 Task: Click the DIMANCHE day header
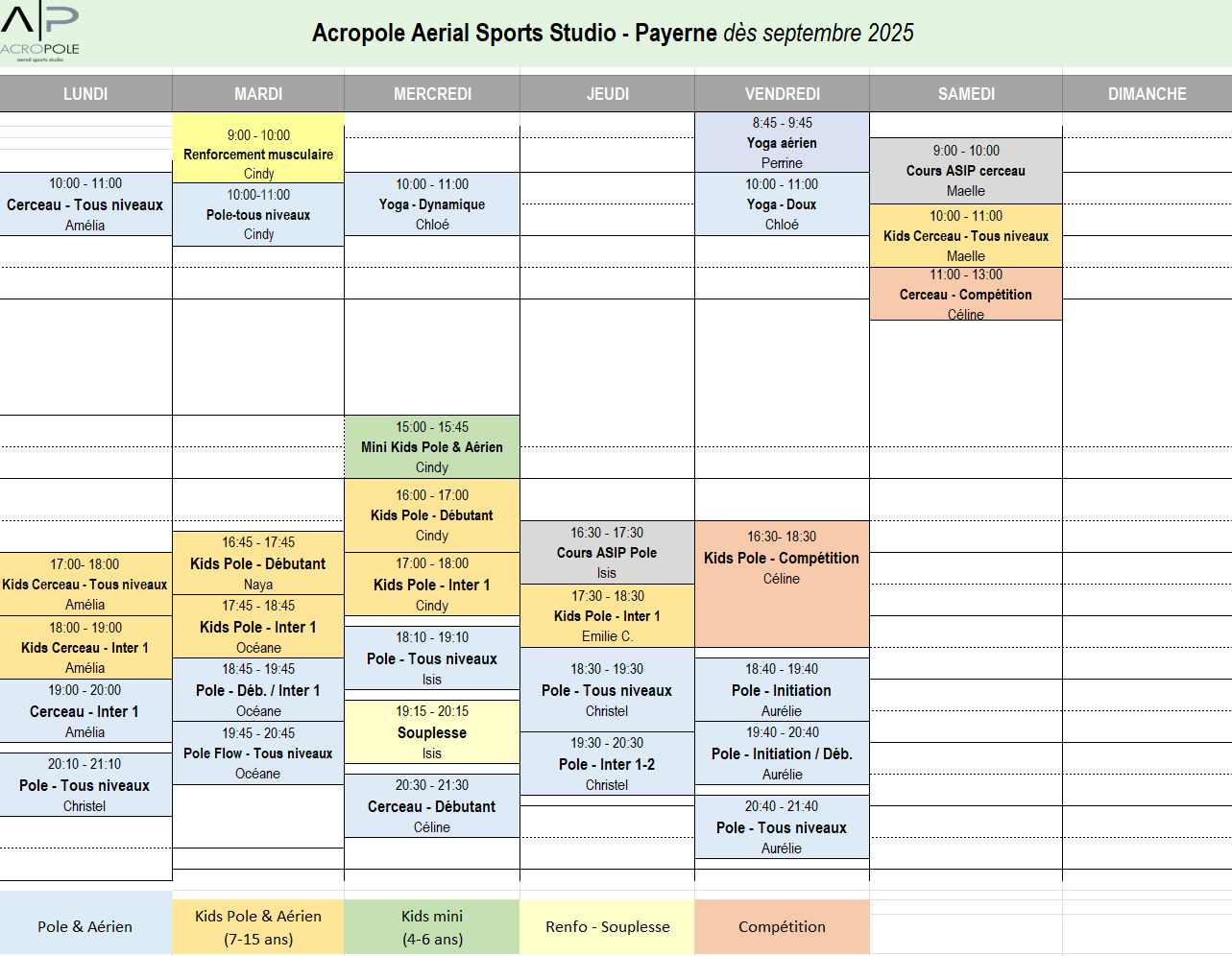point(1147,94)
